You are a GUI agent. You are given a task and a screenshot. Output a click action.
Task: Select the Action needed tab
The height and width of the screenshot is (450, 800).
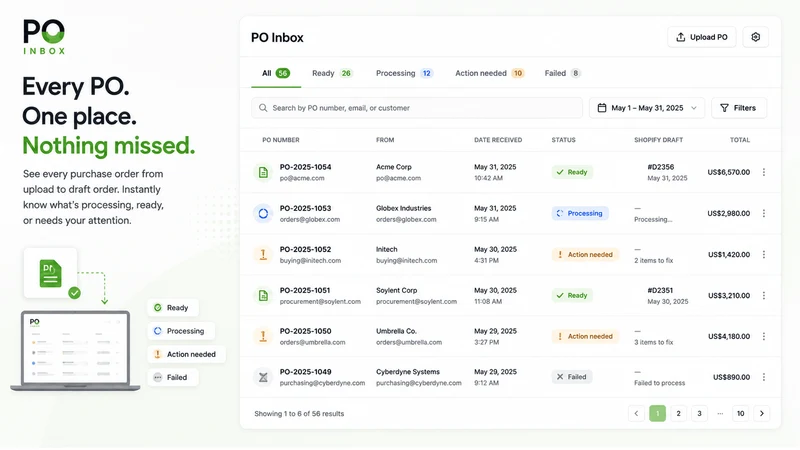coord(489,73)
